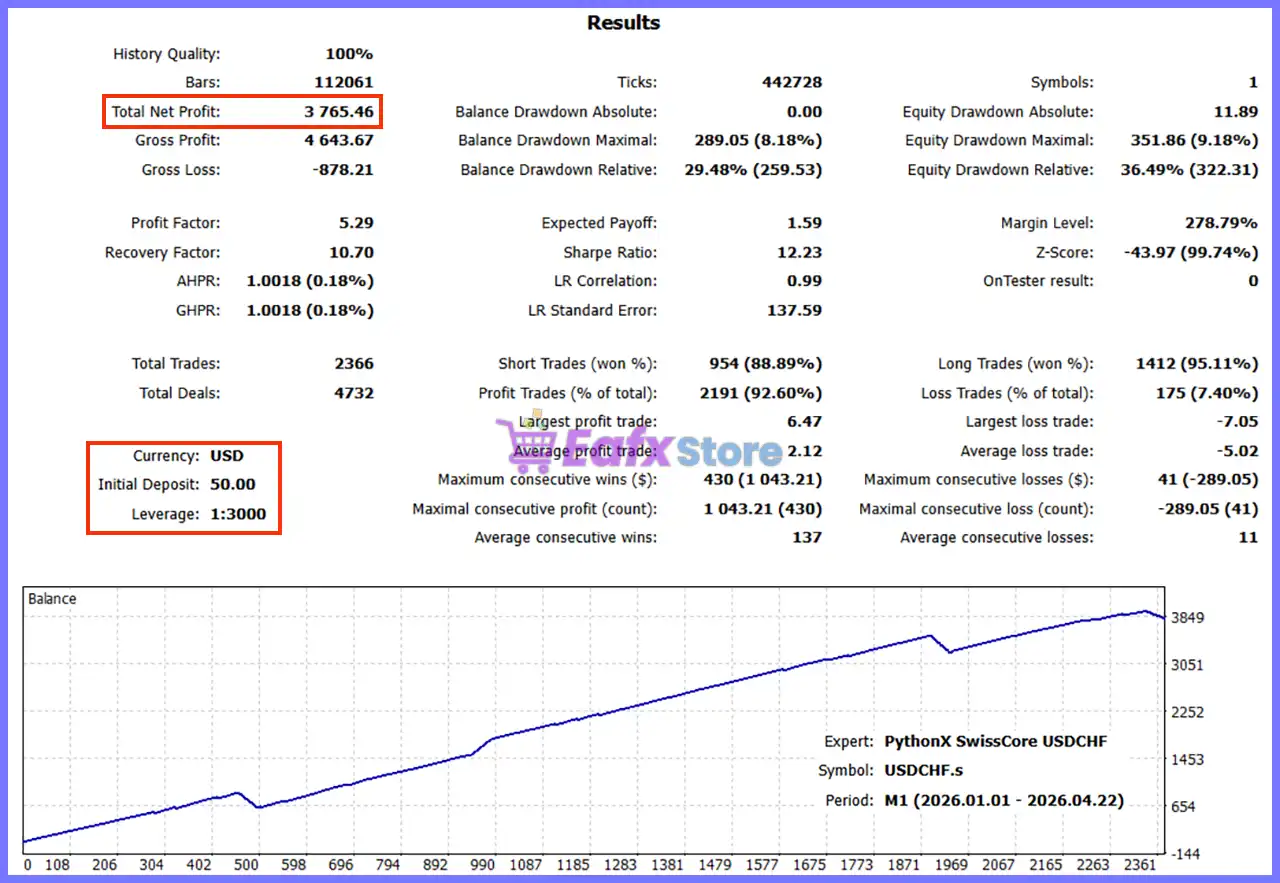Select the "Margin Level:" label
Screen dimensions: 1280x883
pyautogui.click(x=1047, y=223)
